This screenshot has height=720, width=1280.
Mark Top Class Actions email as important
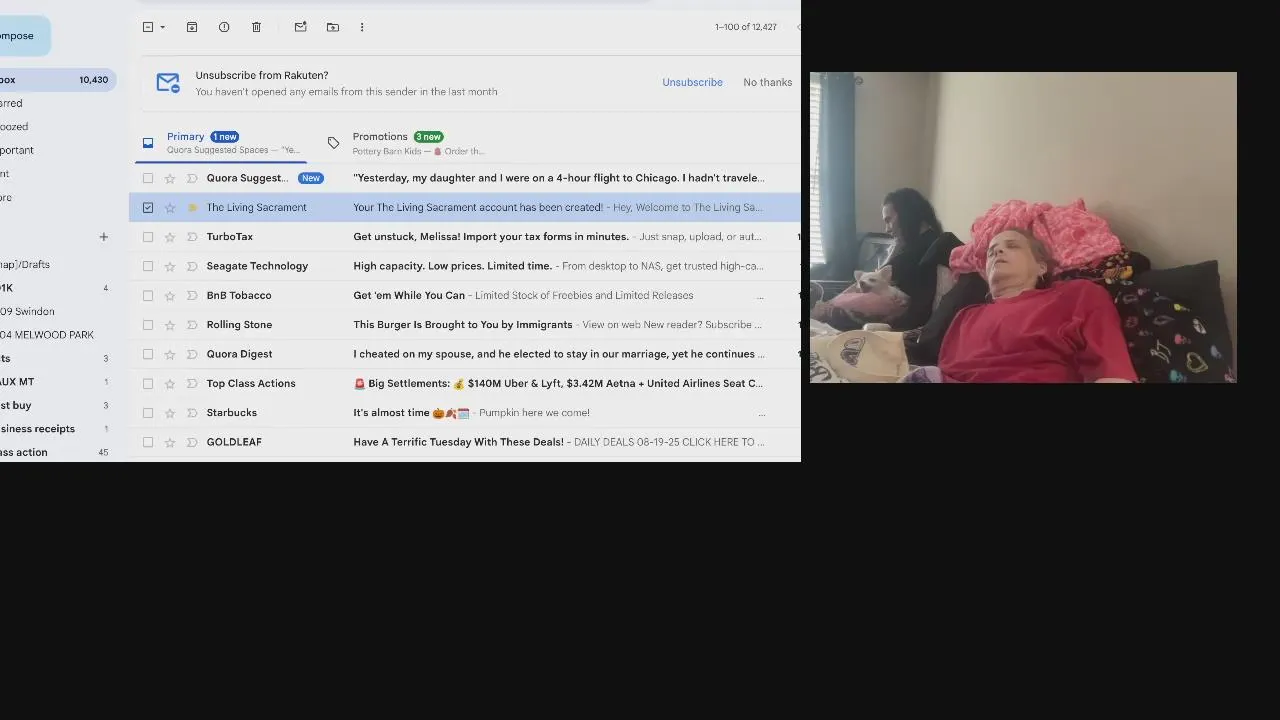point(192,384)
